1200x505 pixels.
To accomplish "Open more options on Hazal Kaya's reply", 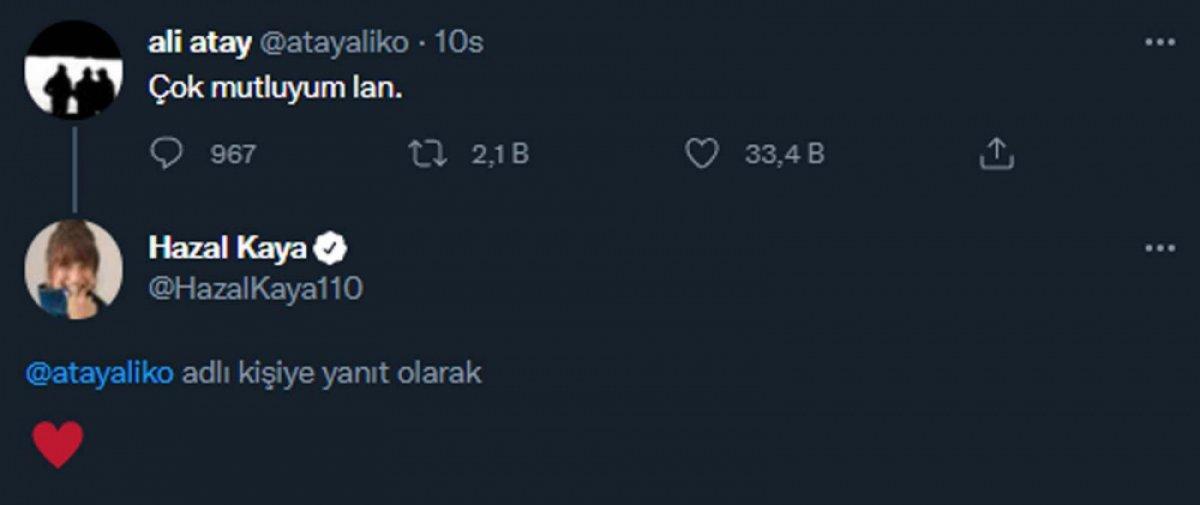I will (x=1160, y=248).
